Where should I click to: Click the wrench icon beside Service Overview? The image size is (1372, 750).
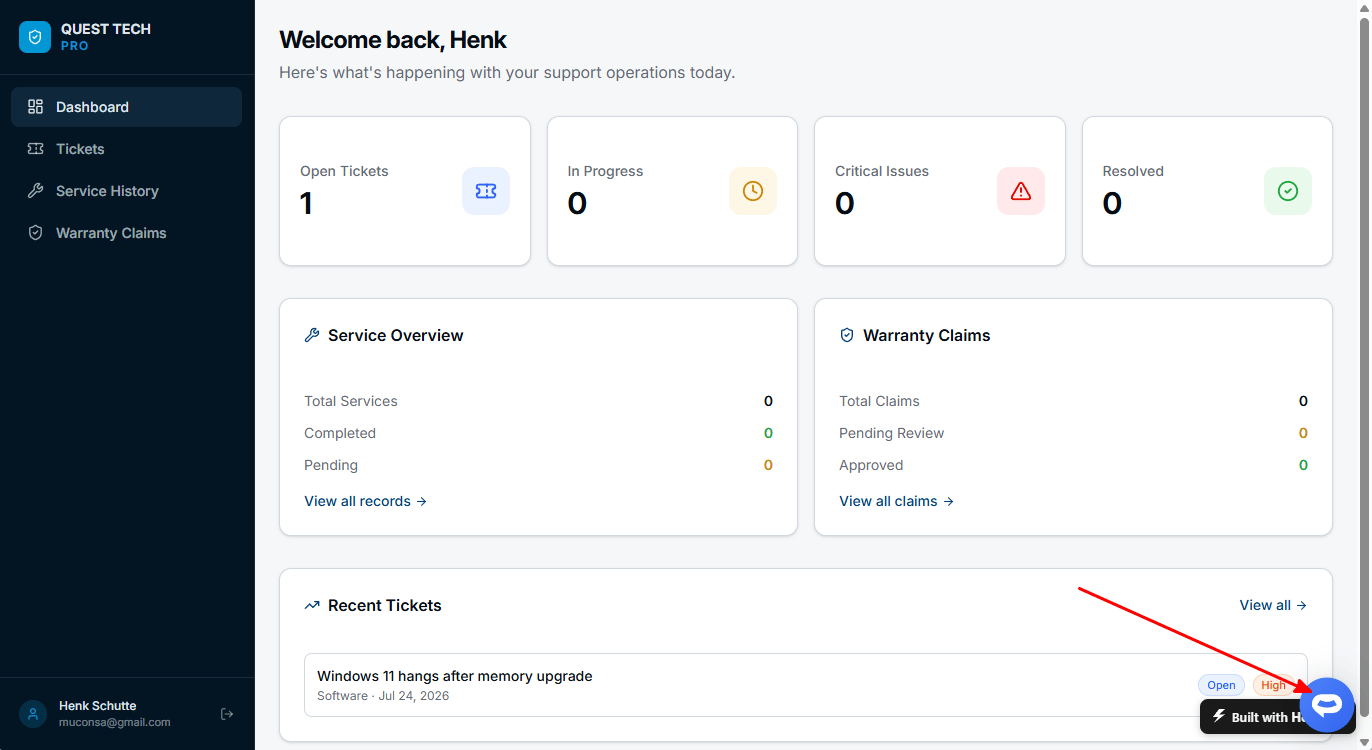point(312,335)
